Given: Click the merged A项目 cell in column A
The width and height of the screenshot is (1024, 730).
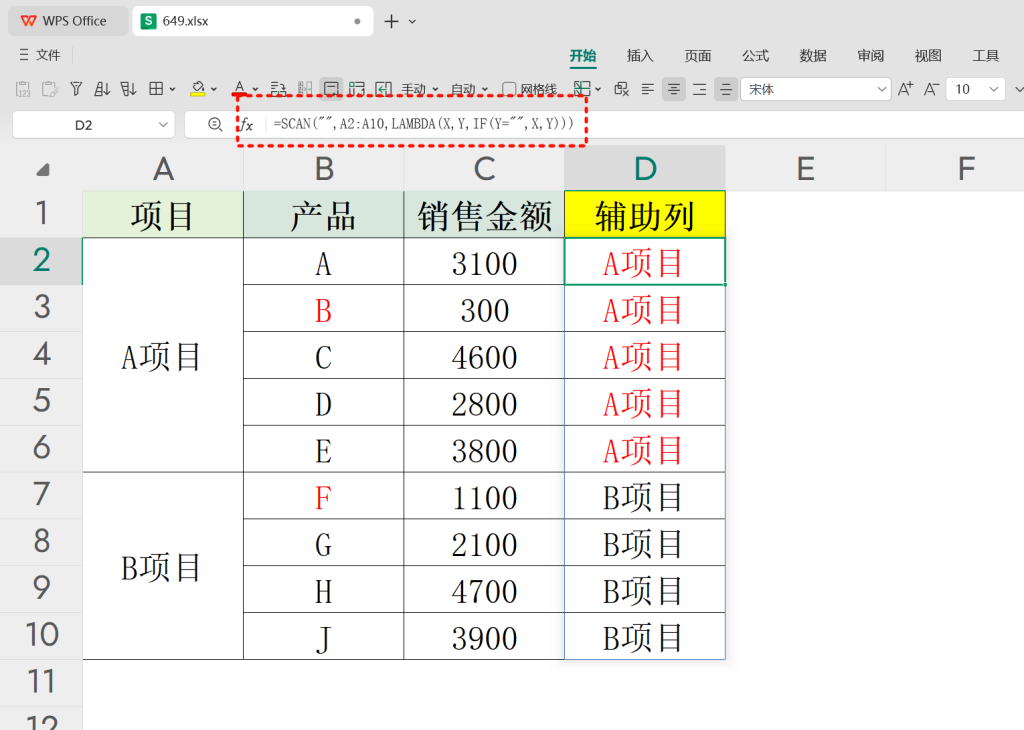Looking at the screenshot, I should (163, 355).
